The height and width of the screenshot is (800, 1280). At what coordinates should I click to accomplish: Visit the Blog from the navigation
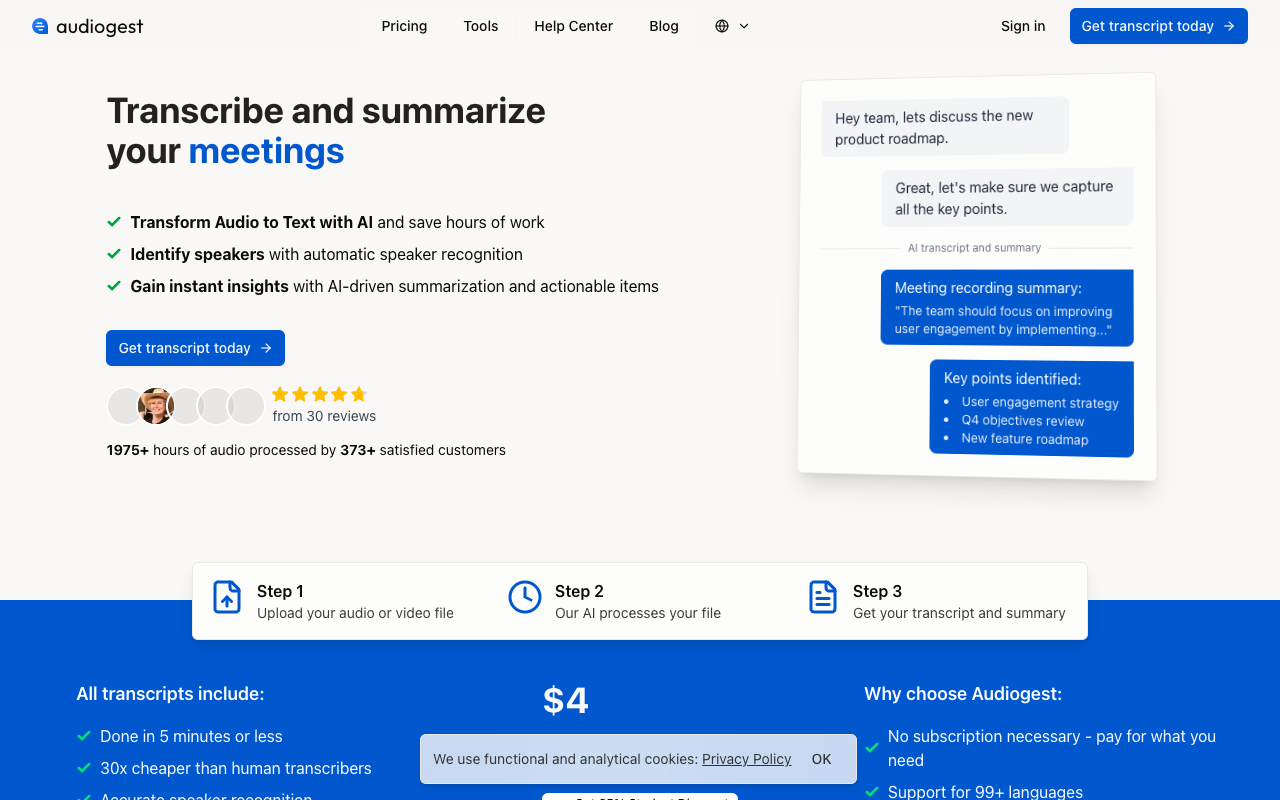664,26
